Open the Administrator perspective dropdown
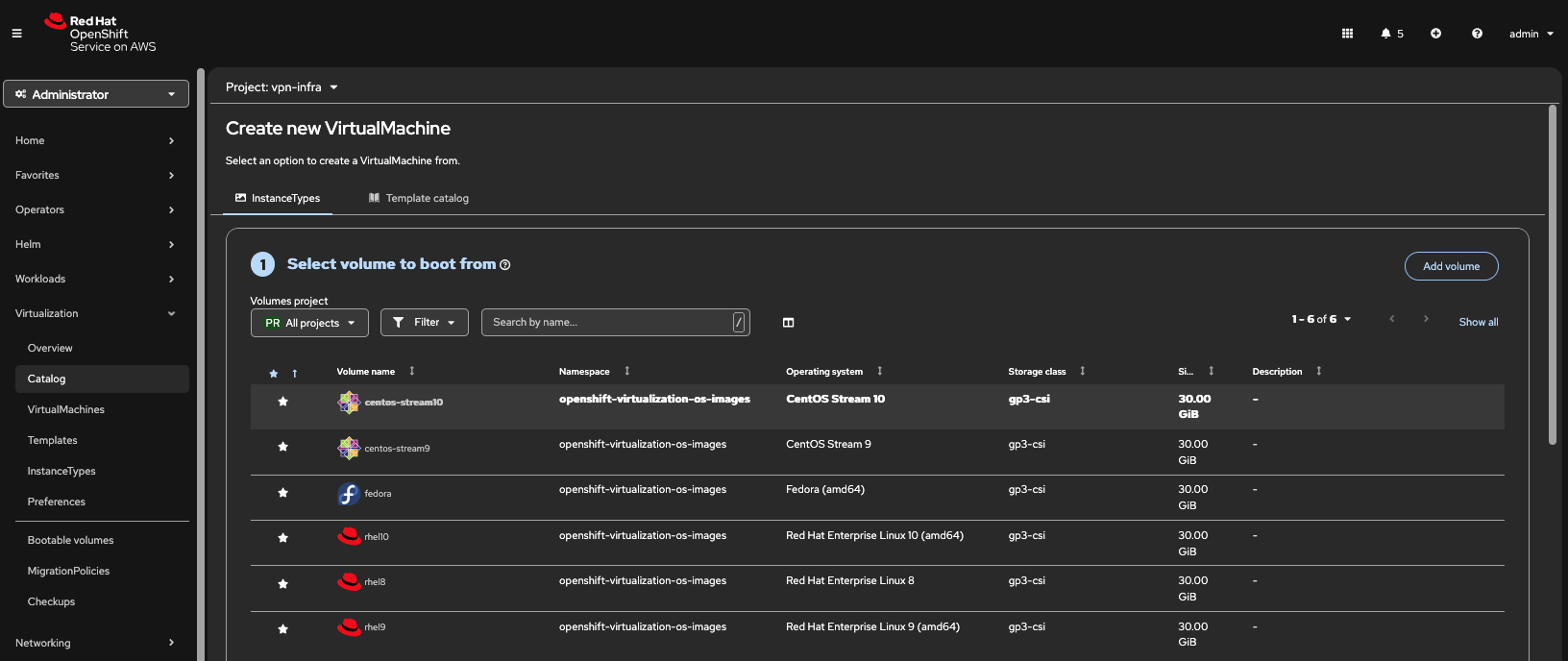 click(96, 94)
